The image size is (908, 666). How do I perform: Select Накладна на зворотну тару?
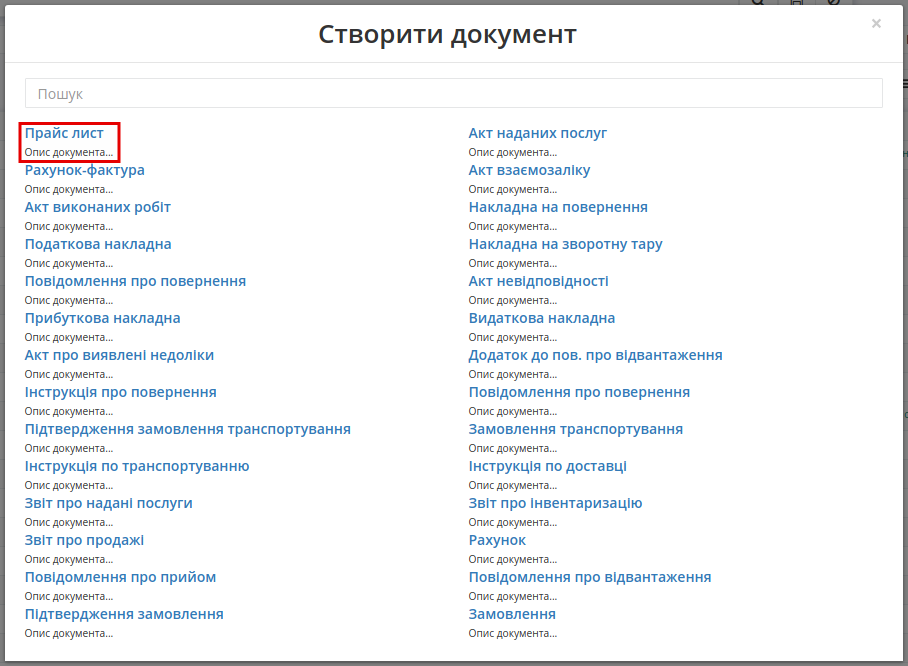(565, 244)
